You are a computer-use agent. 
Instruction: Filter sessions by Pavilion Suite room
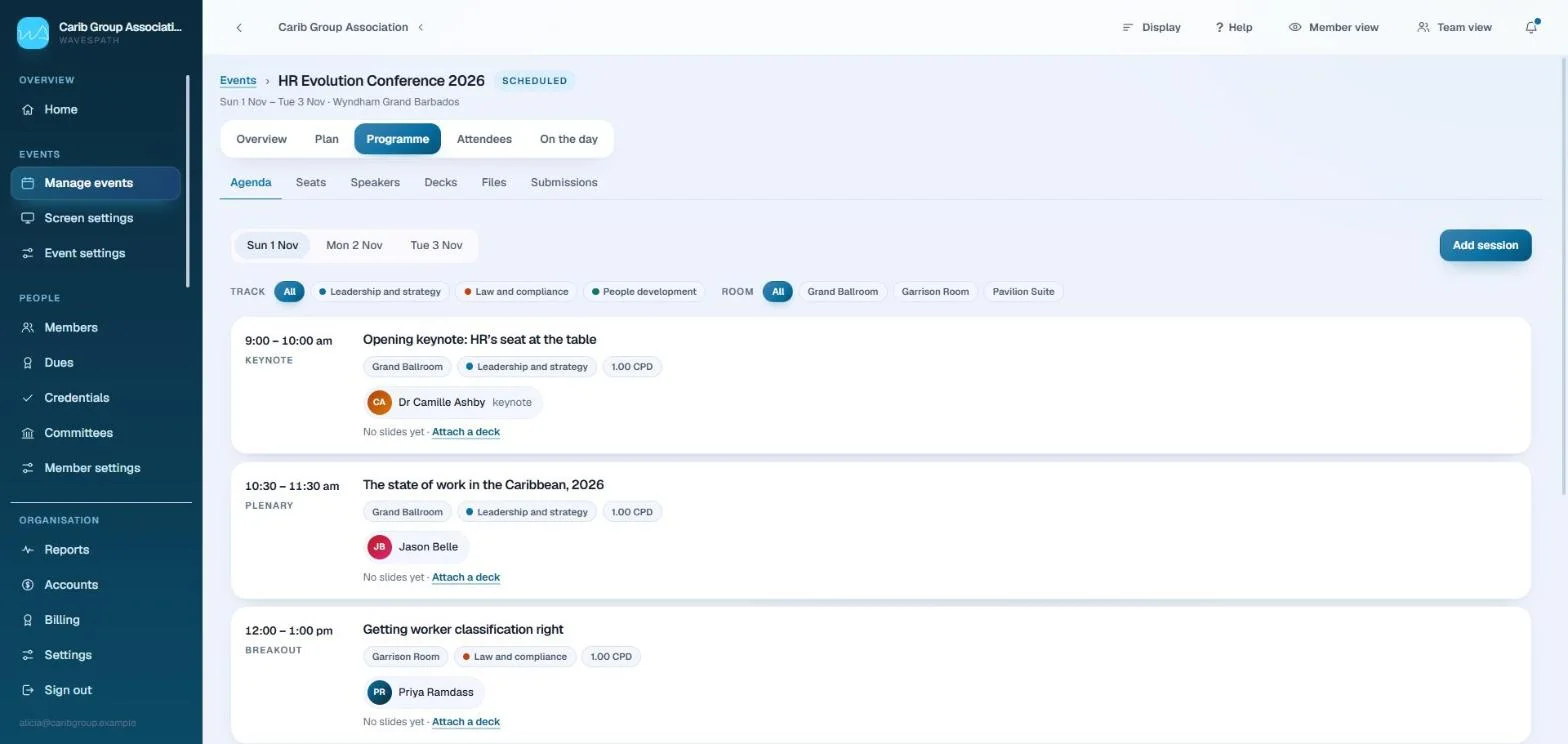coord(1023,292)
